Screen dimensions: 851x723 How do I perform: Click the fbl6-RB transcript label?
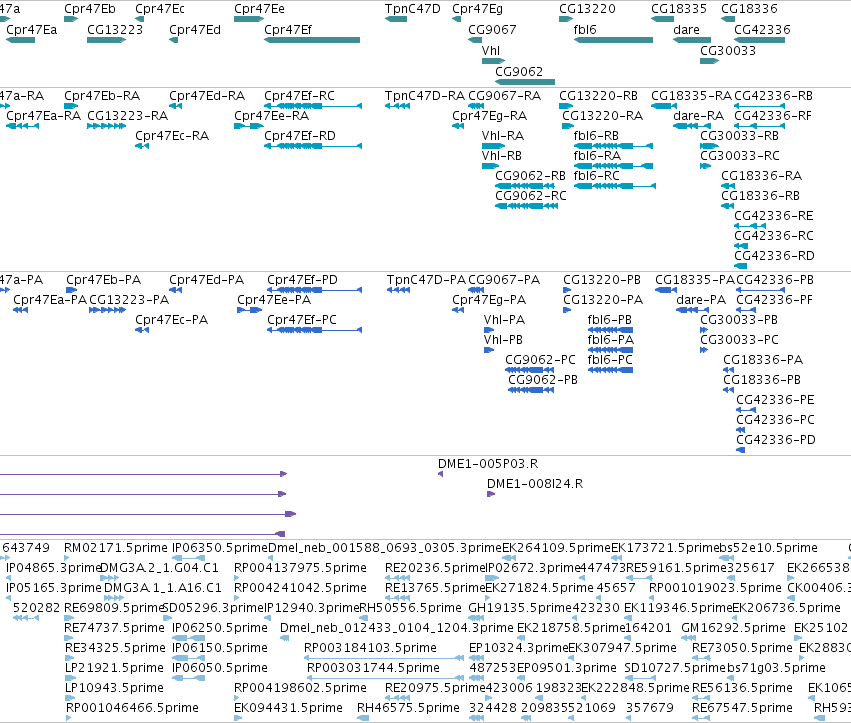596,136
